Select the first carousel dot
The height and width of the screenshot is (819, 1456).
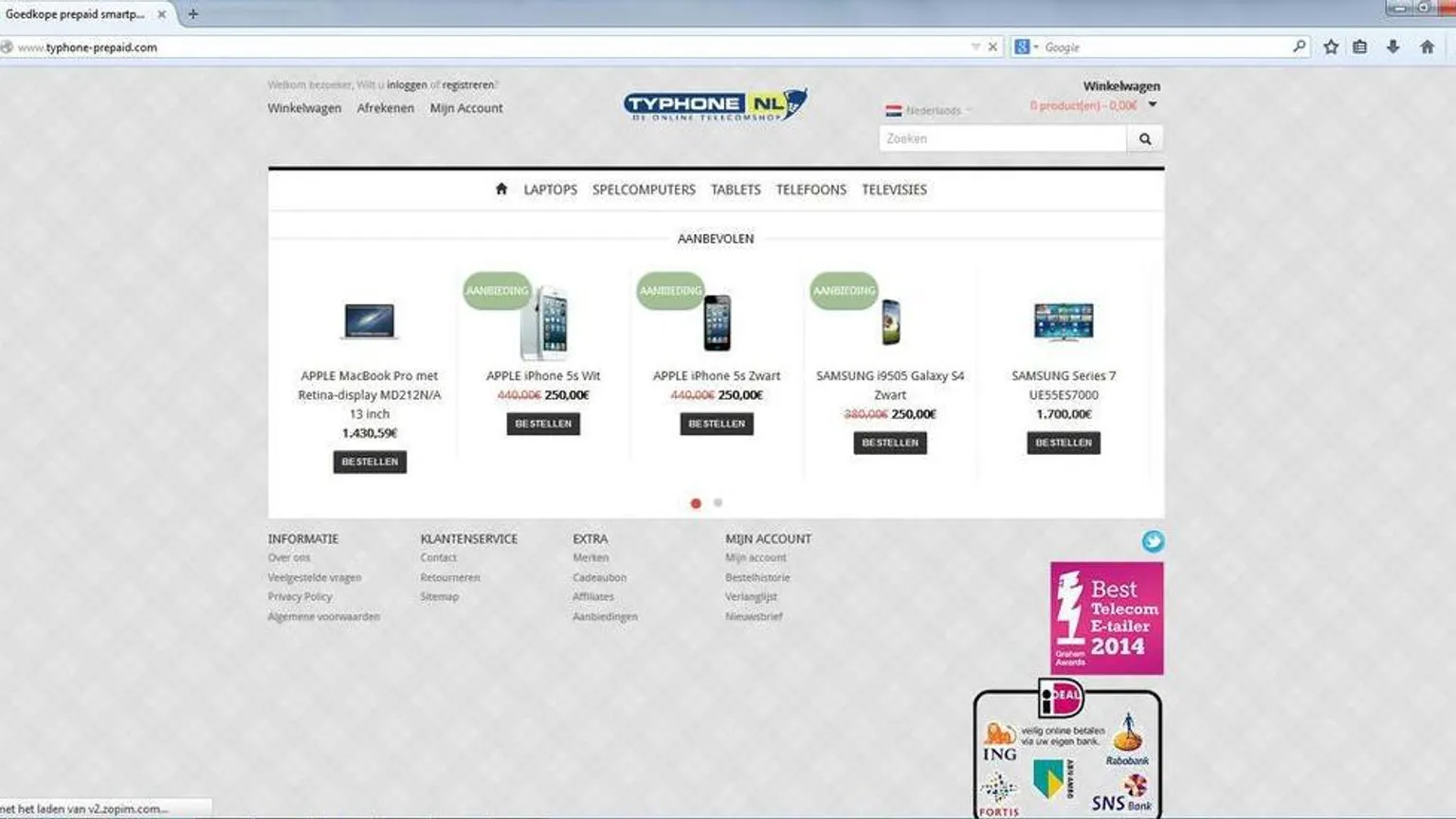(x=696, y=503)
